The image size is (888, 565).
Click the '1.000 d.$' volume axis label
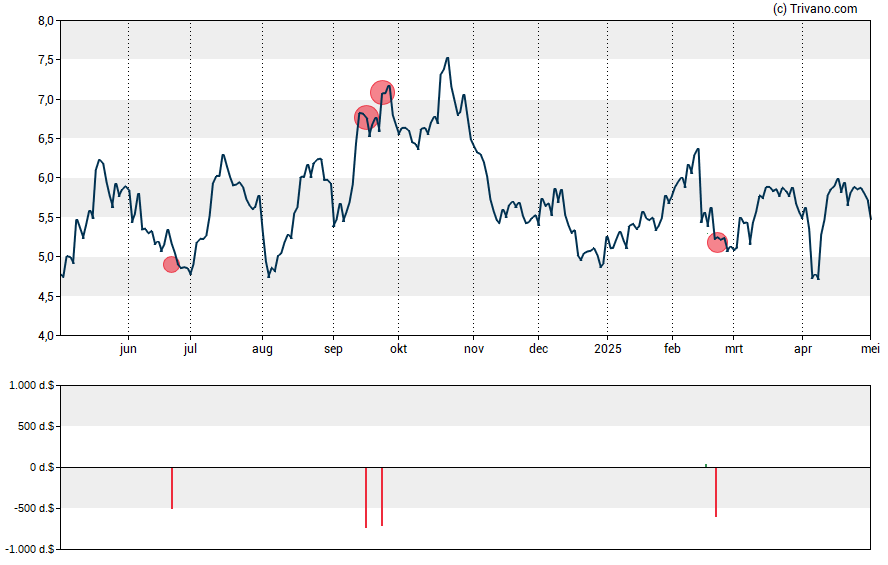click(32, 386)
